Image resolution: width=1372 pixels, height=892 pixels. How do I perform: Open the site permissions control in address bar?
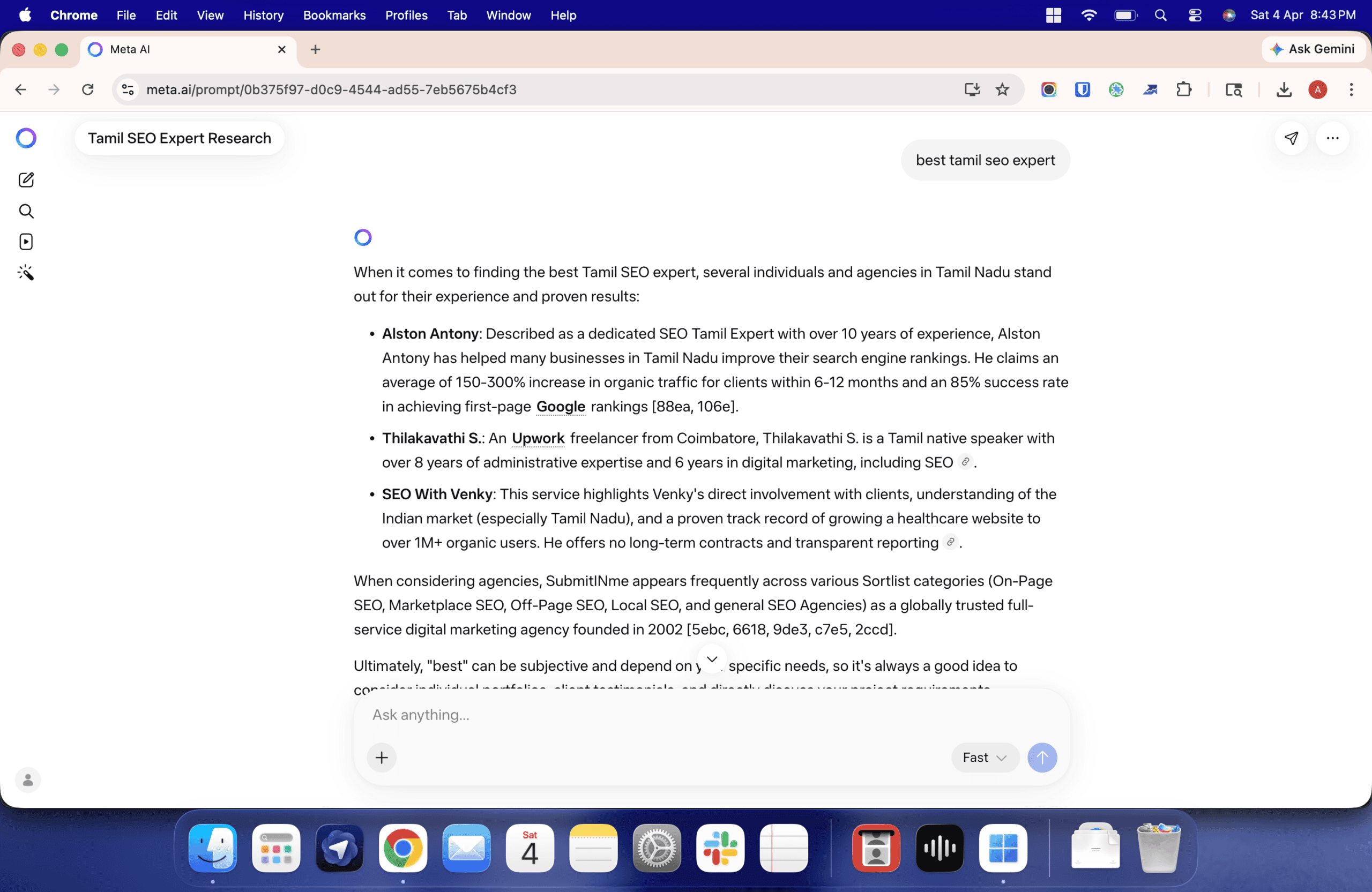[127, 90]
